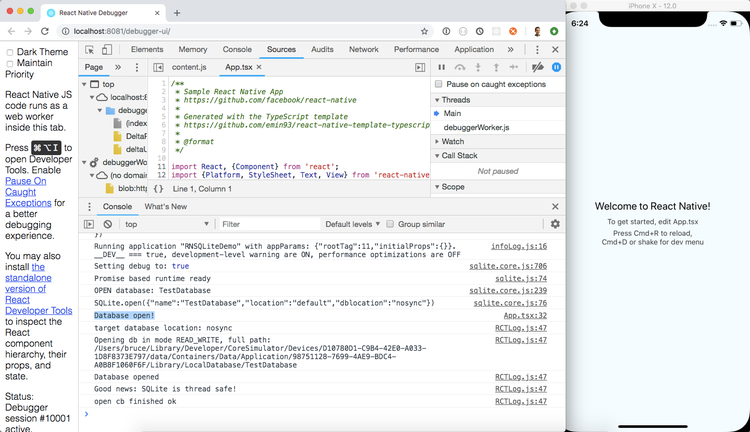Open infoLog.js:16 source link
750x432 pixels.
coord(519,246)
